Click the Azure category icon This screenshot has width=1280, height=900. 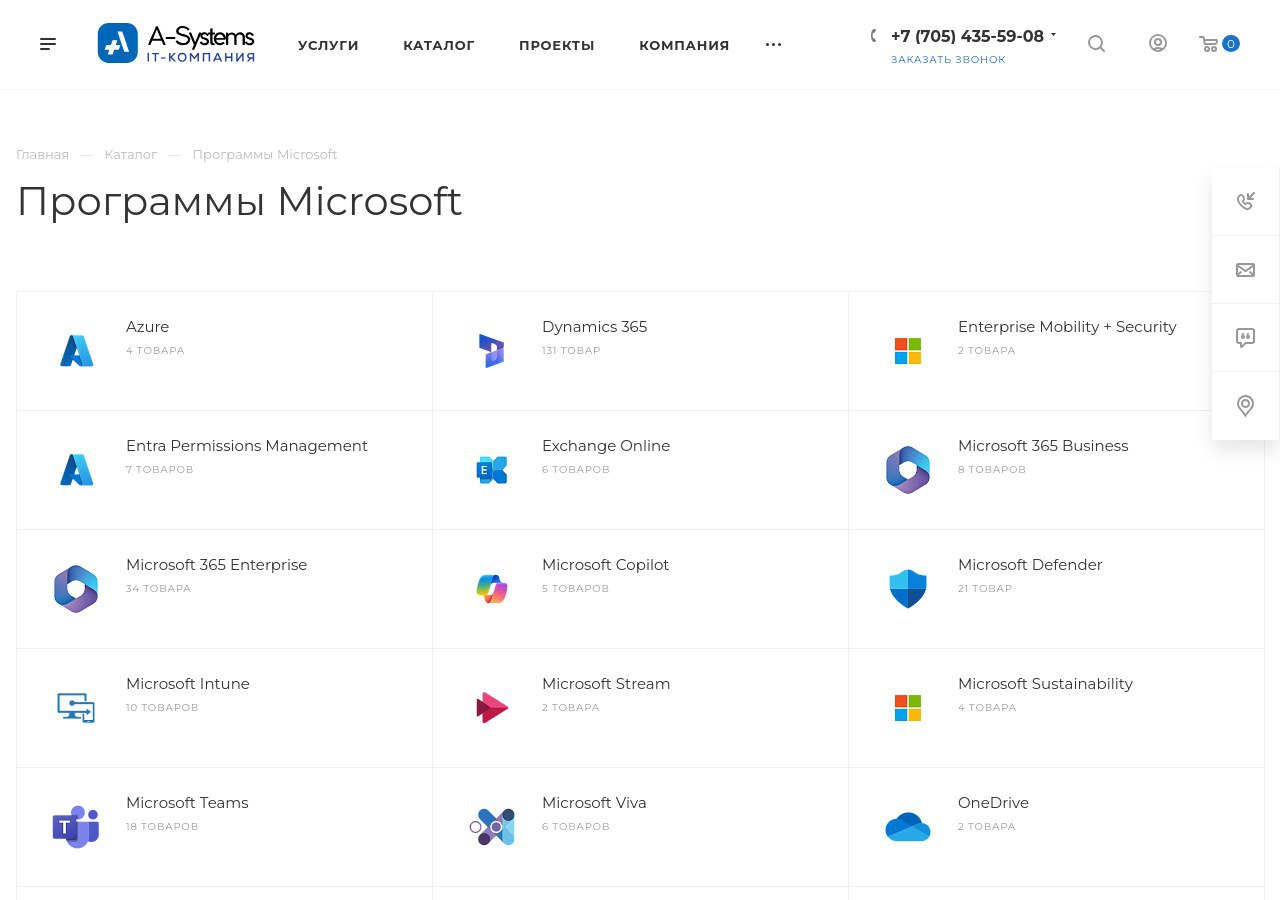pyautogui.click(x=76, y=351)
